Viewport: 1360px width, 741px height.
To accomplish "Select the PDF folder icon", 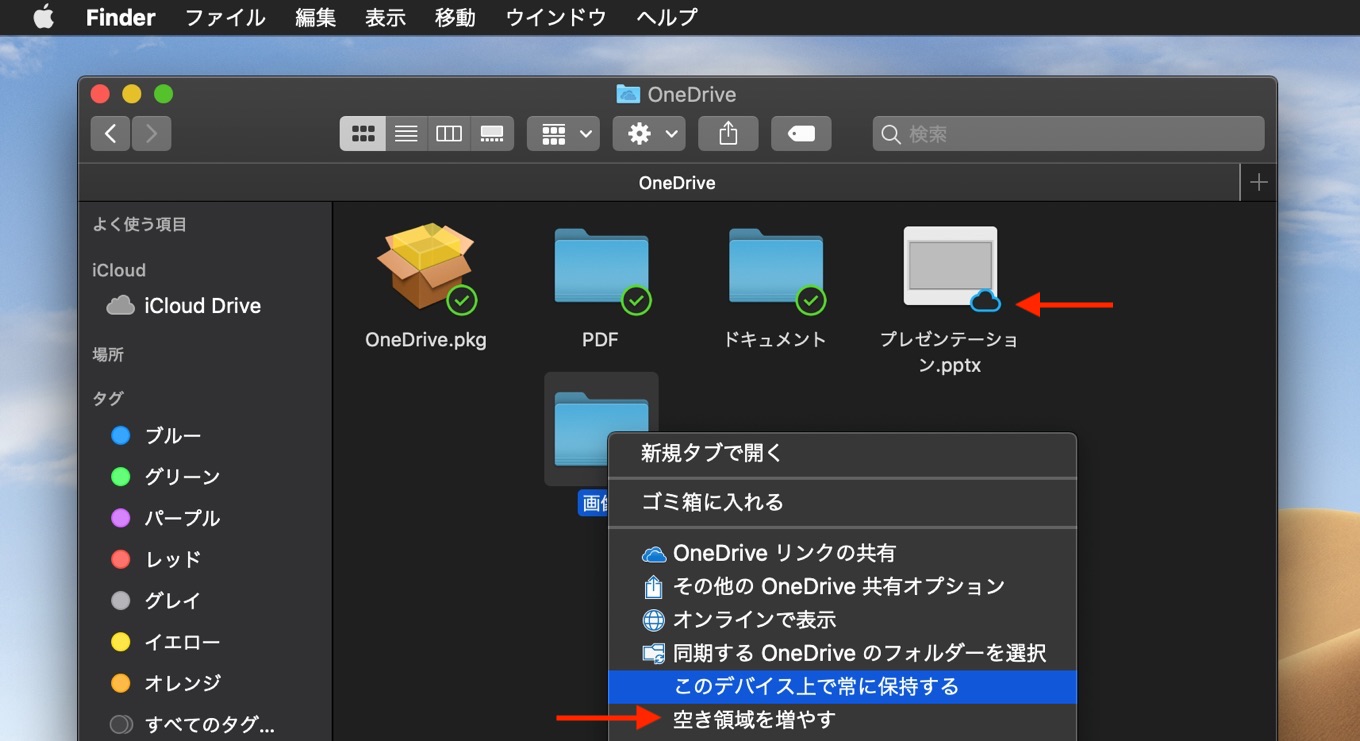I will [601, 270].
